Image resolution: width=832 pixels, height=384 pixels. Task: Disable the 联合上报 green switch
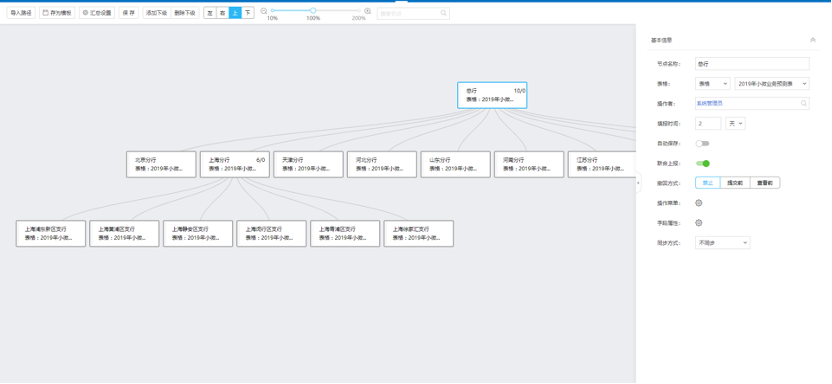click(703, 163)
